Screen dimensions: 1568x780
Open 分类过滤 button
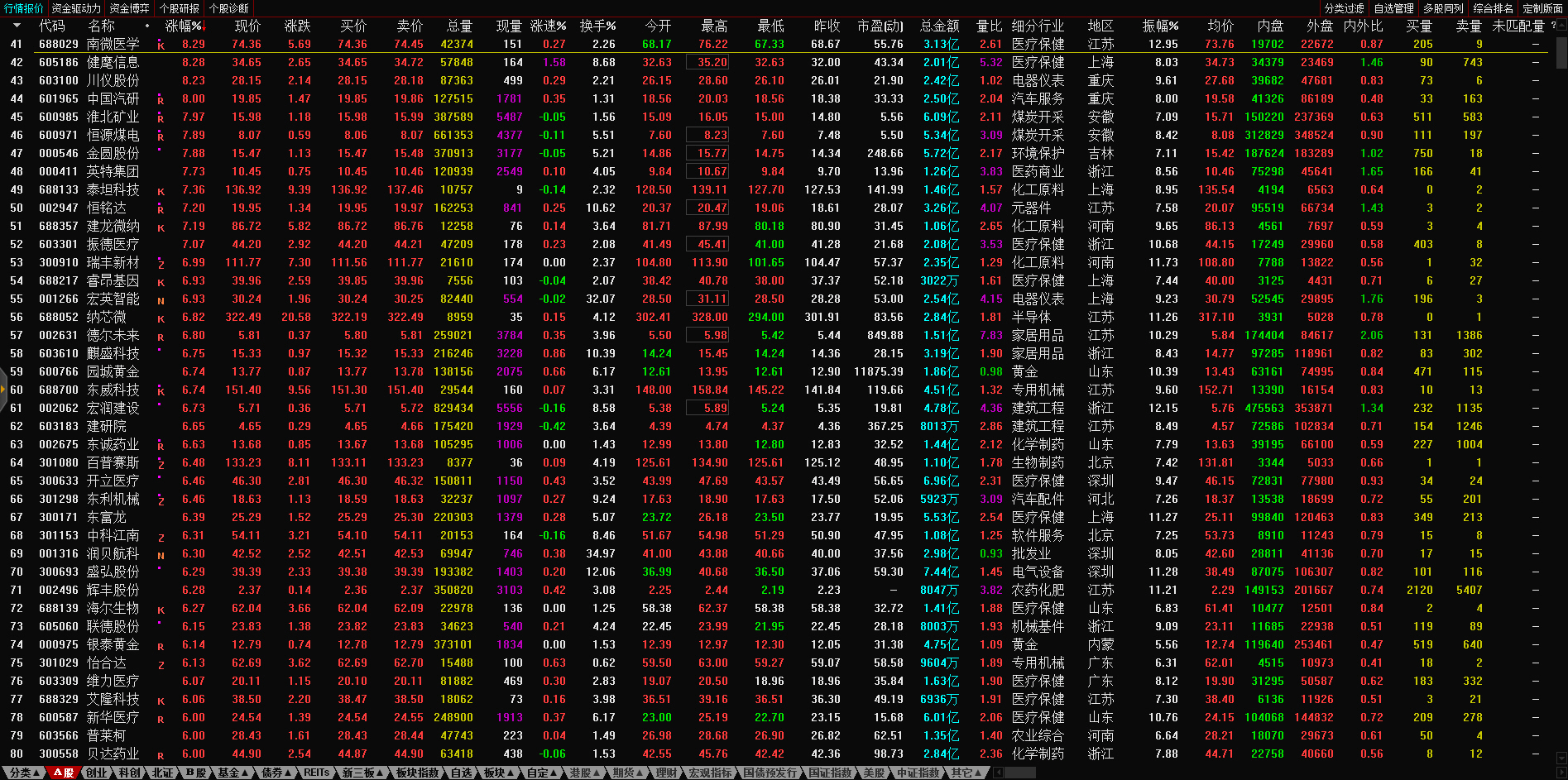pyautogui.click(x=1345, y=8)
